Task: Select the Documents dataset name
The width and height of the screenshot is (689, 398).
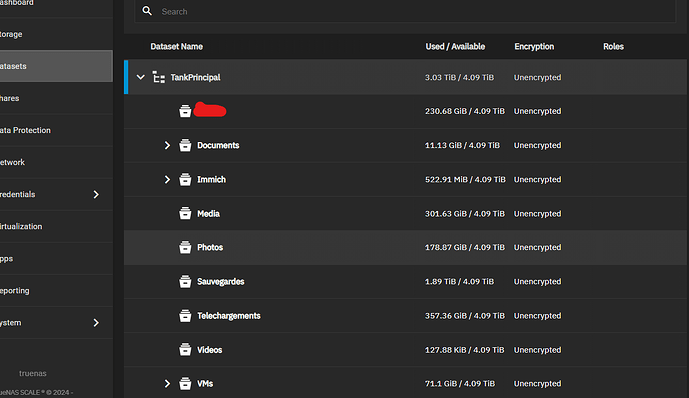Action: pyautogui.click(x=218, y=145)
